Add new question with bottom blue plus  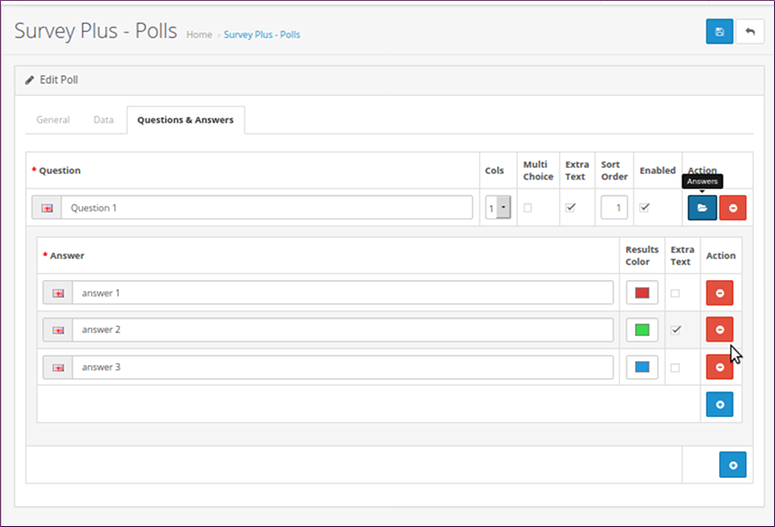coord(732,465)
